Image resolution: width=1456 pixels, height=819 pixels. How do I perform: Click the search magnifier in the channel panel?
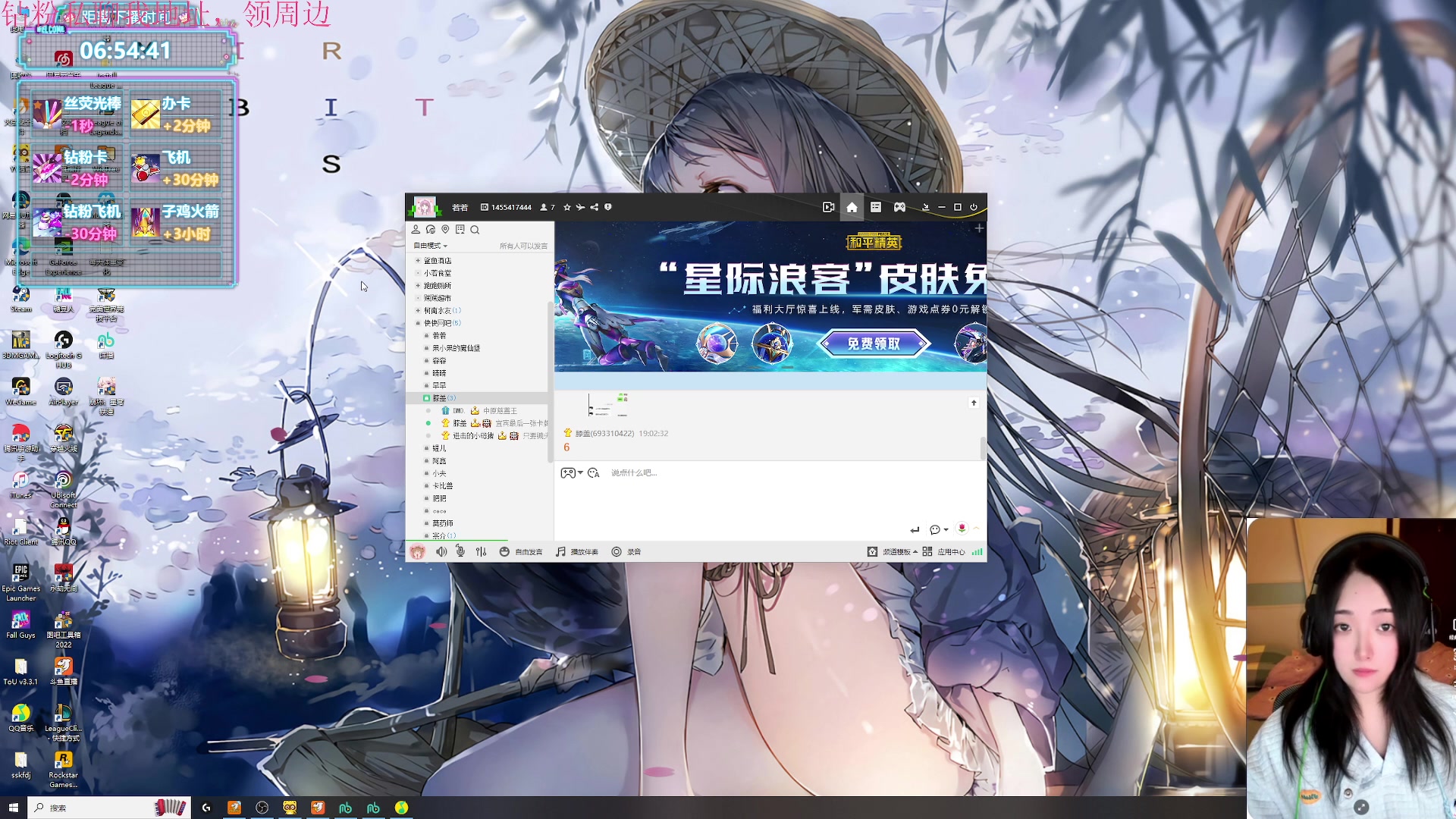(x=475, y=230)
